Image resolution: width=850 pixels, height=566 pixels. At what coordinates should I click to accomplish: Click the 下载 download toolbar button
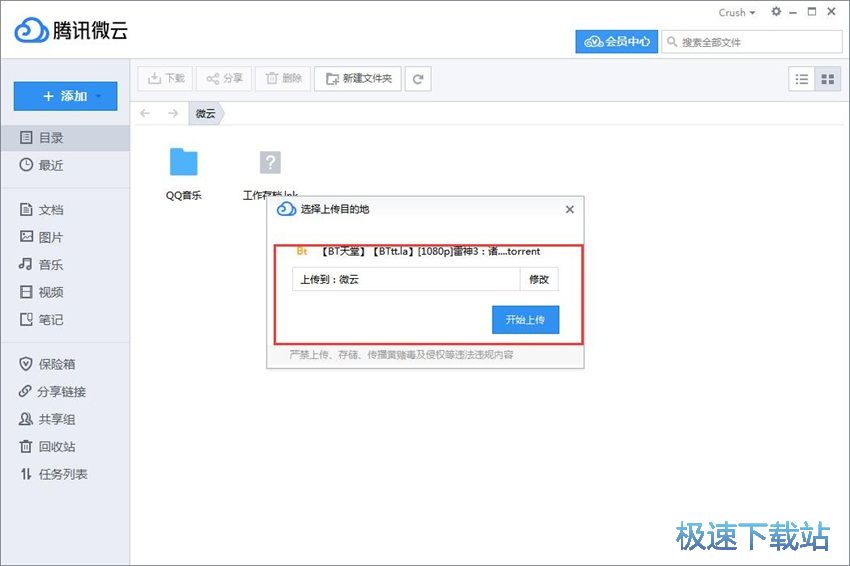tap(166, 79)
